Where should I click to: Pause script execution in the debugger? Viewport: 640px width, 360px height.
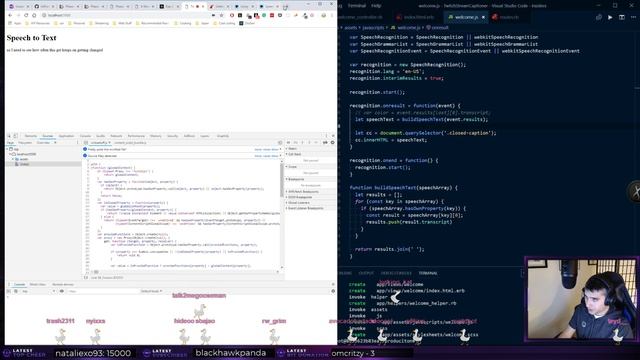click(288, 142)
